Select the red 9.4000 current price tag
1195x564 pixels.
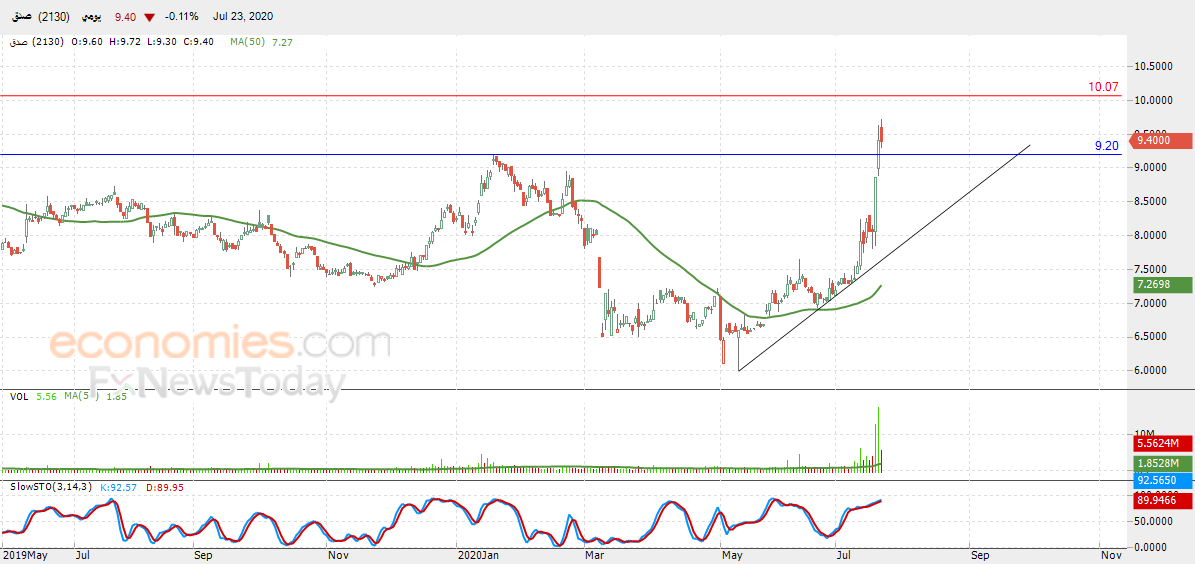(1160, 140)
